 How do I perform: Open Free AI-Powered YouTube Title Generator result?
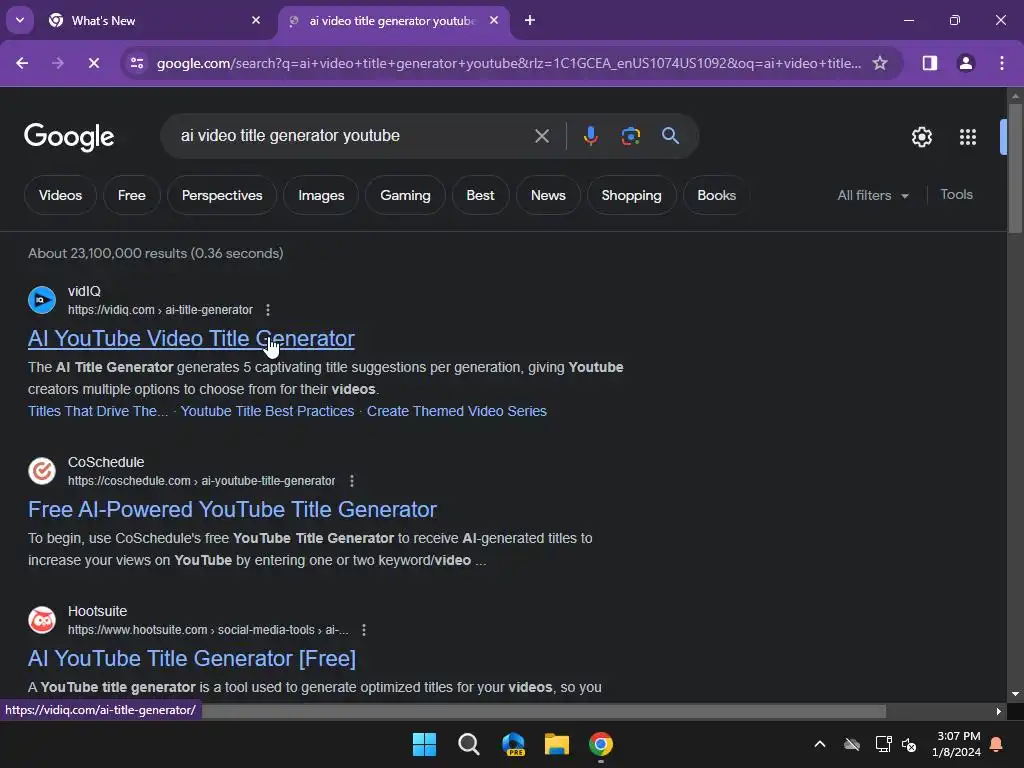(232, 509)
